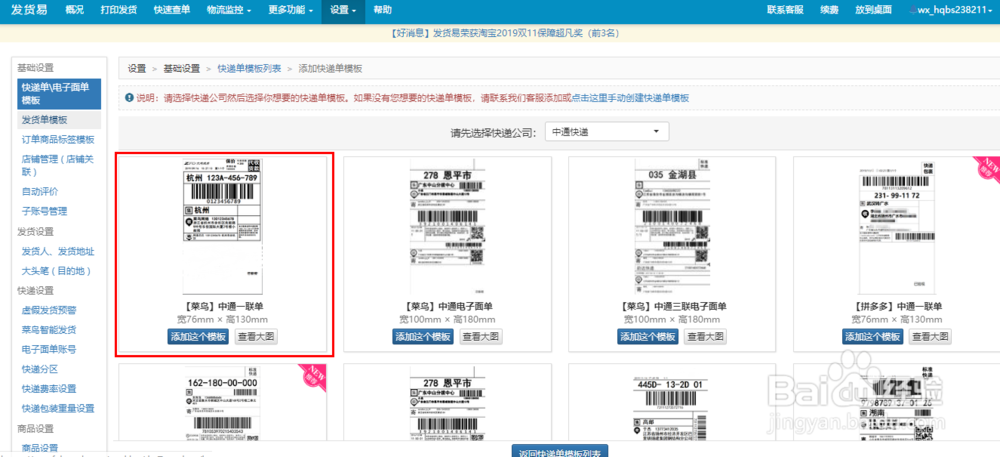Click the 【菜鸟】中通三联电子面单 template preview image
1000x457 pixels.
pyautogui.click(x=672, y=228)
